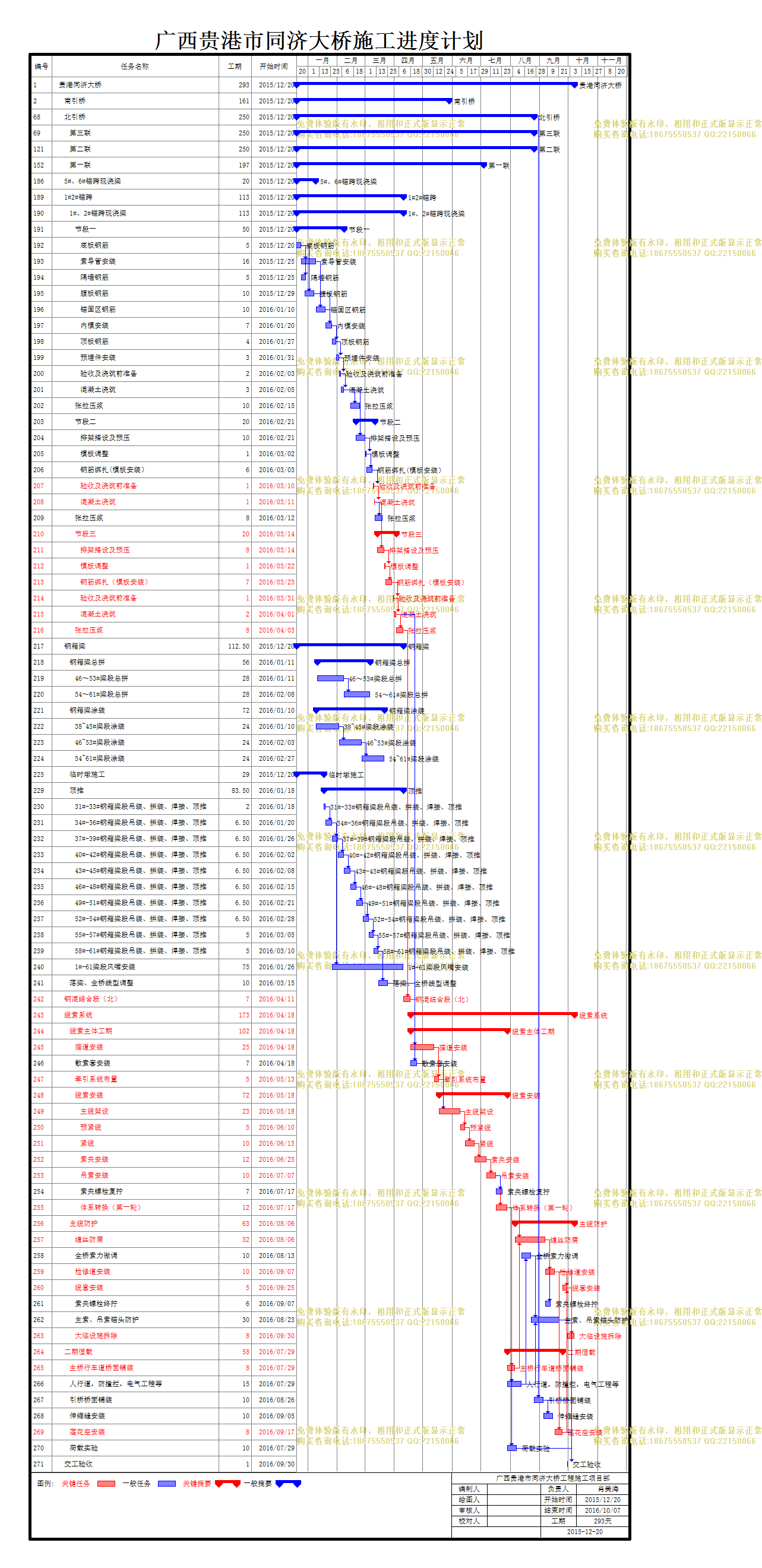This screenshot has height=1568, width=762.
Task: Select the 节段二 task name in row 203
Action: [85, 422]
